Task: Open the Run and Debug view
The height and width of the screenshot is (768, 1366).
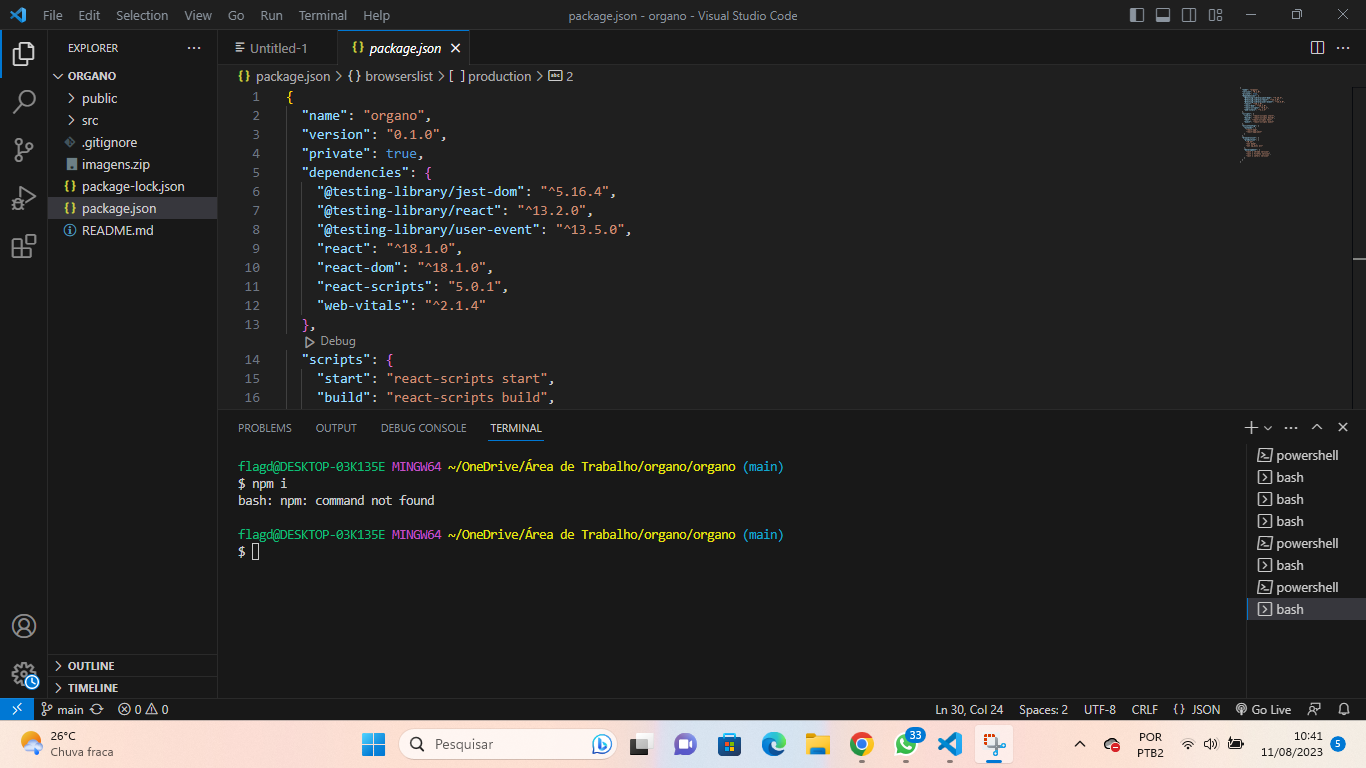Action: (x=24, y=198)
